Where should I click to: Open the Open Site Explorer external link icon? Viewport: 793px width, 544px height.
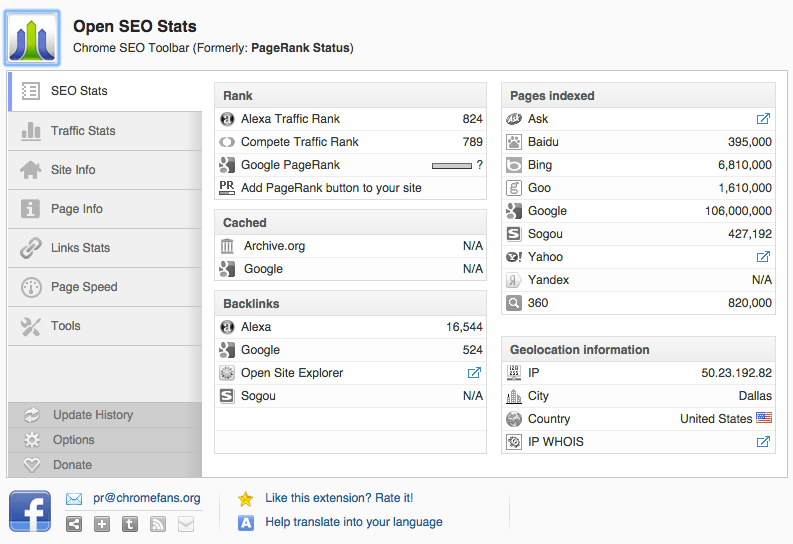click(x=474, y=373)
